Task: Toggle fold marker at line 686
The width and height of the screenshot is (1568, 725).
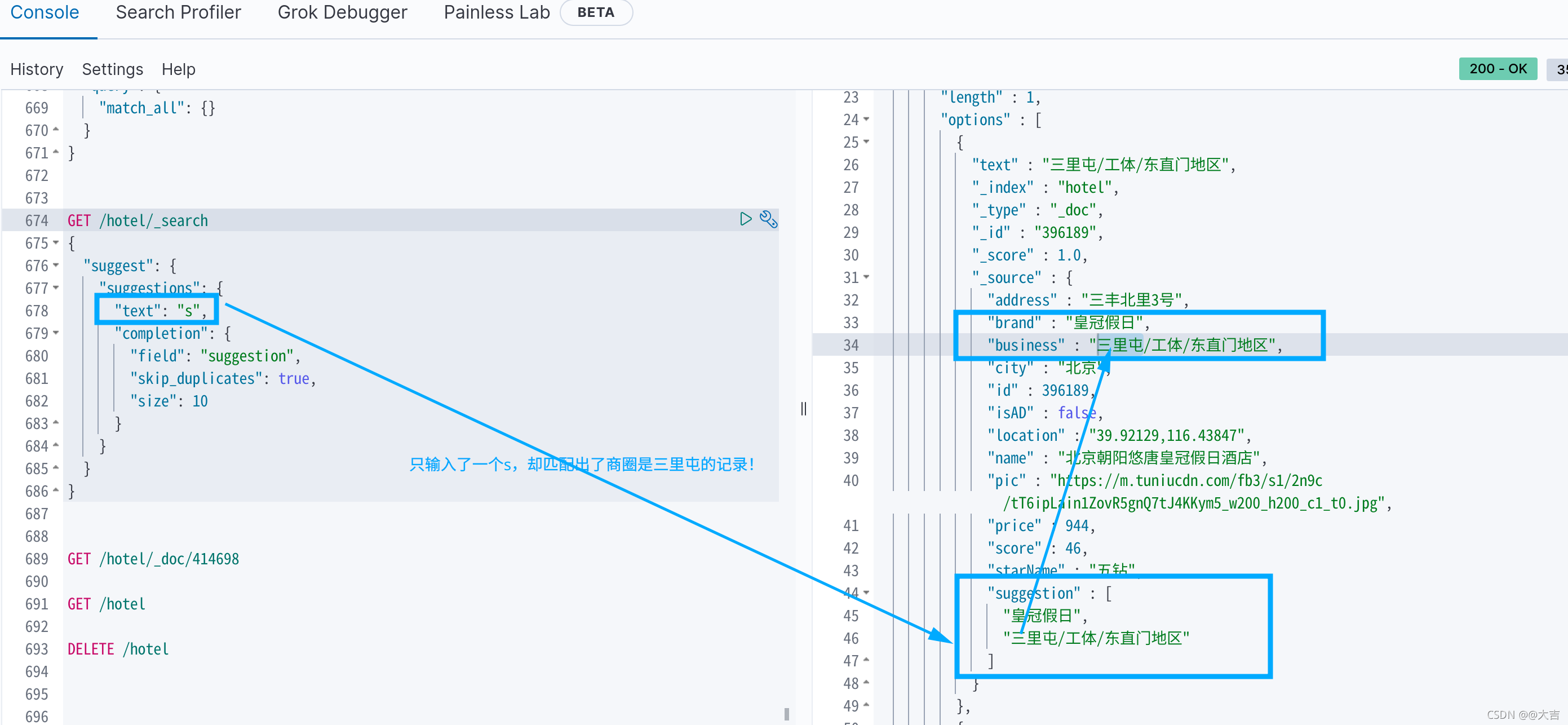Action: tap(56, 490)
